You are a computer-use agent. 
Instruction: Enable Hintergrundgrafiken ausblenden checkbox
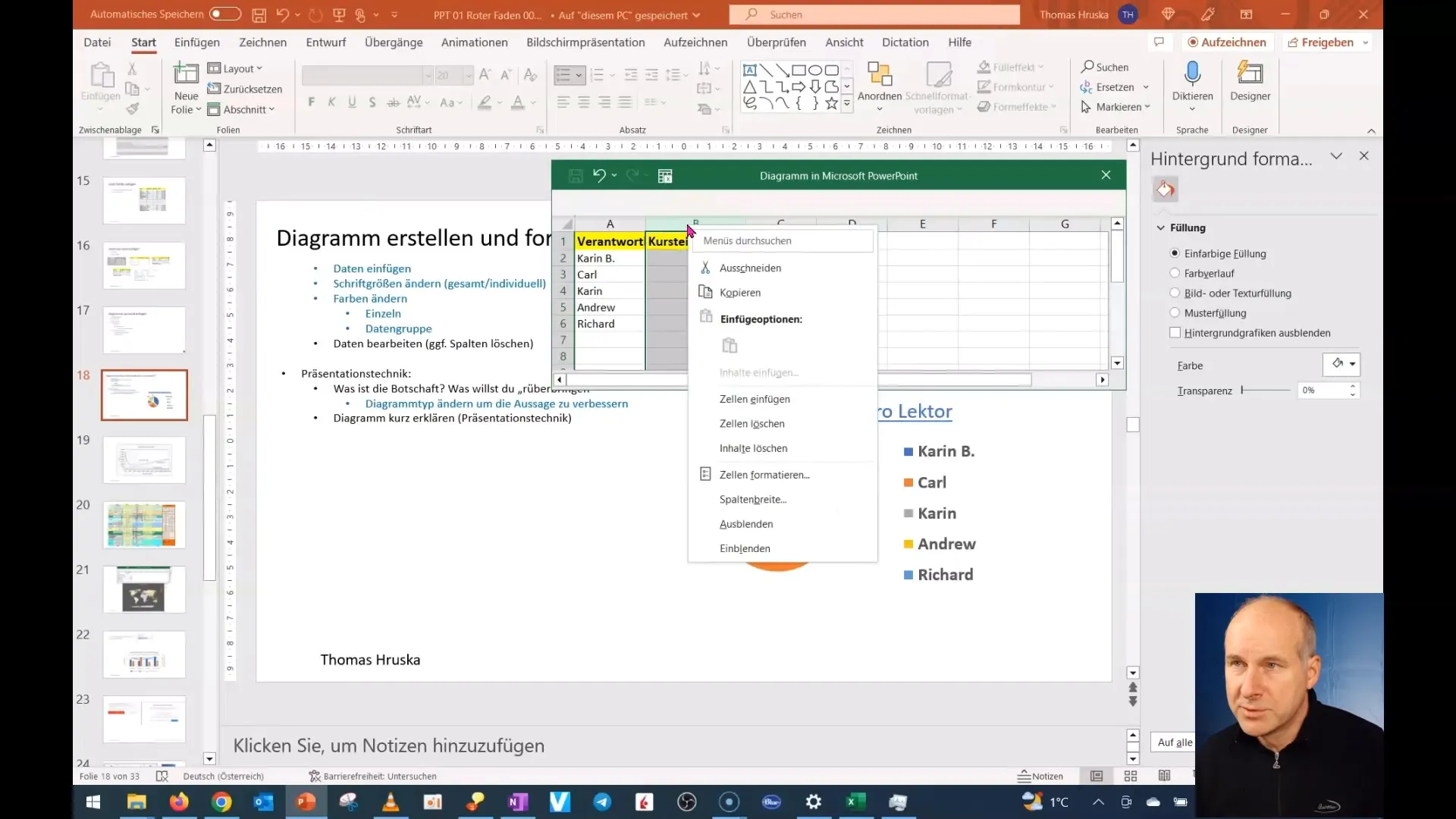point(1175,332)
